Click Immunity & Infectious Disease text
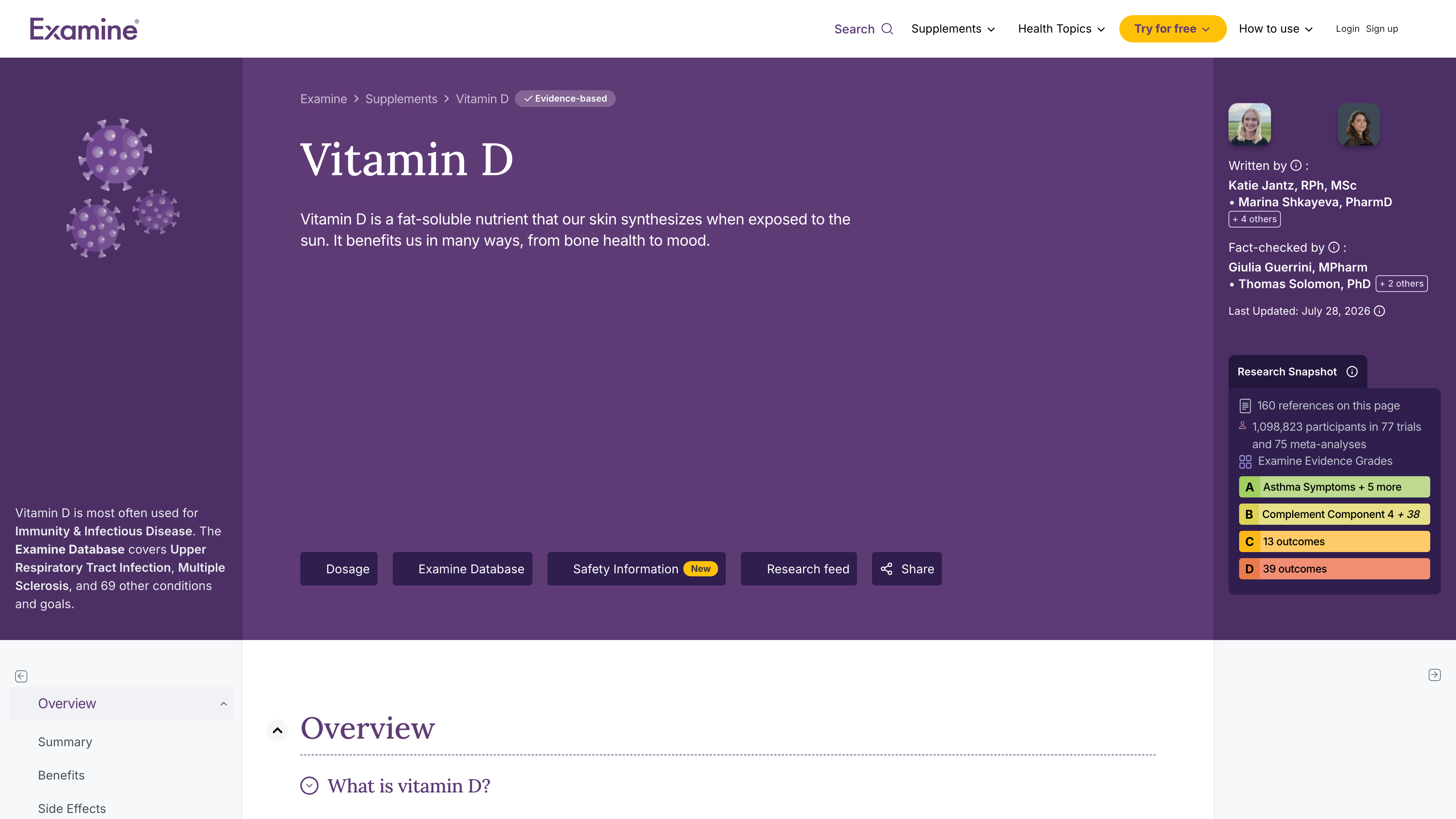This screenshot has width=1456, height=819. click(x=104, y=531)
